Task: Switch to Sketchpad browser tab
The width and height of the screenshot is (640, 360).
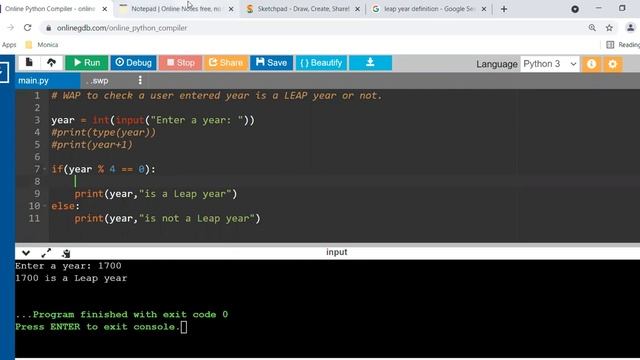Action: point(303,9)
